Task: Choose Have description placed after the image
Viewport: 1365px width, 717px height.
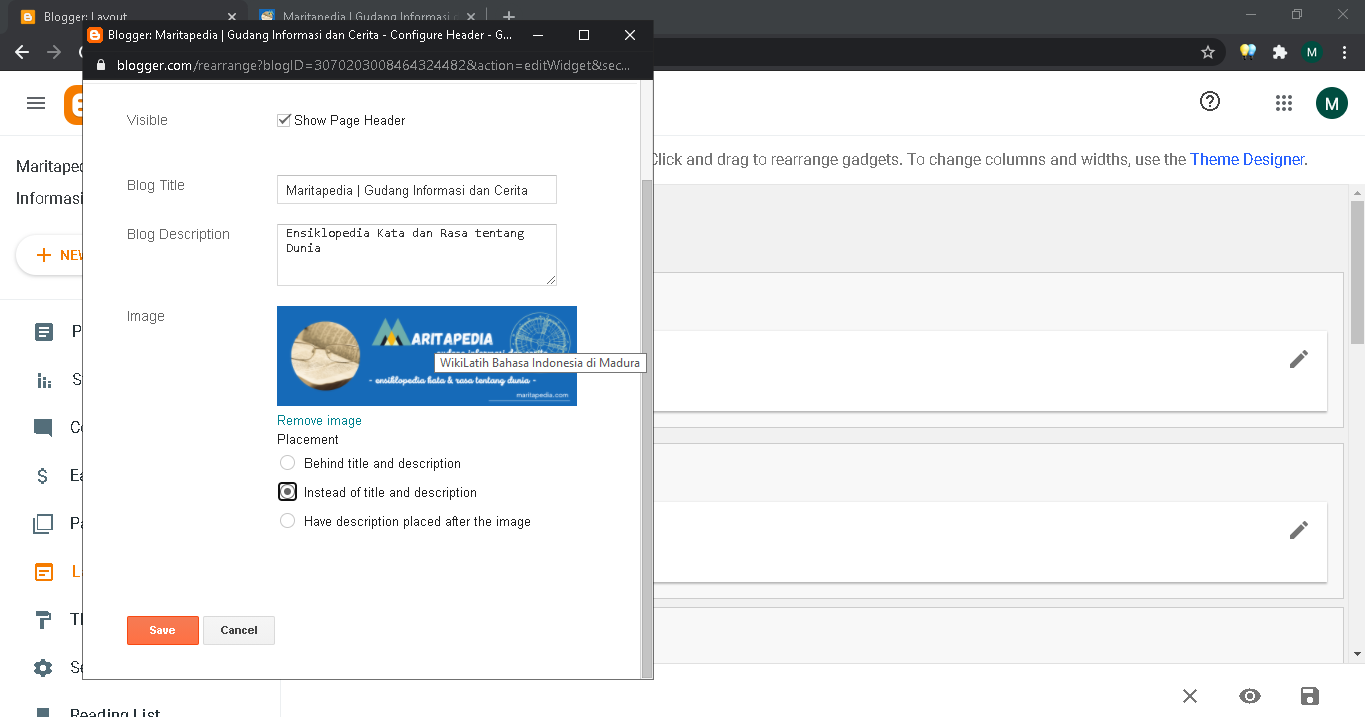Action: coord(288,521)
